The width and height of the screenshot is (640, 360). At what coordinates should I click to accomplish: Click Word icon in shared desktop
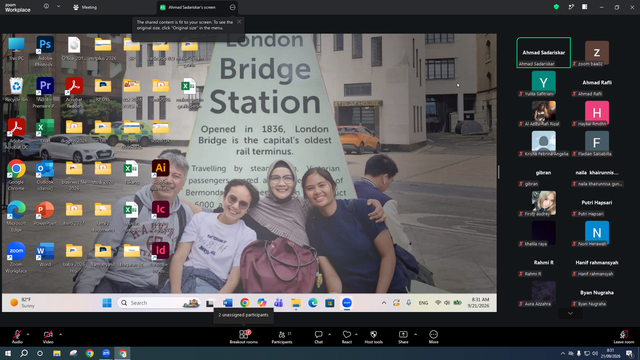45,254
